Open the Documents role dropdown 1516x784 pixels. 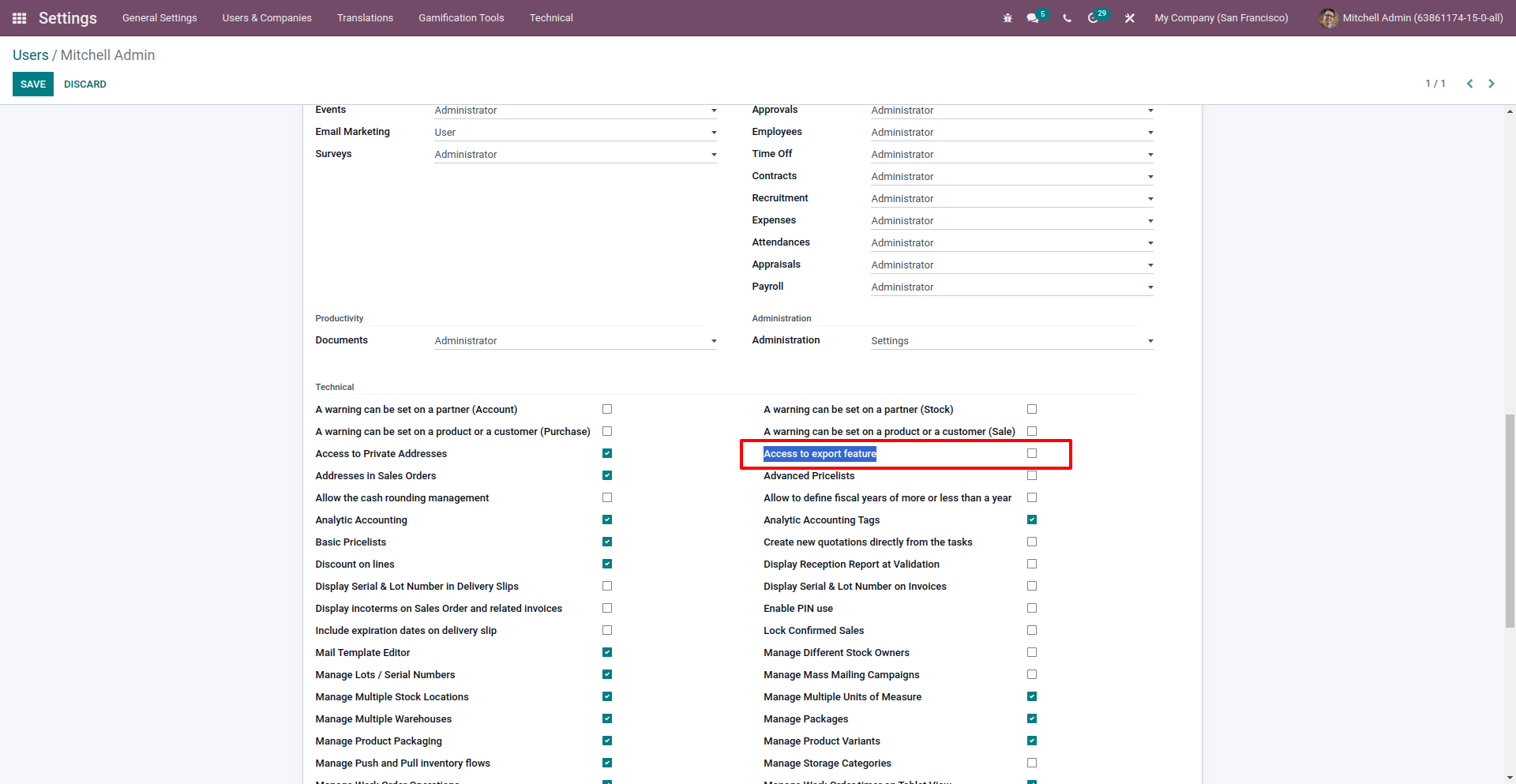click(576, 340)
